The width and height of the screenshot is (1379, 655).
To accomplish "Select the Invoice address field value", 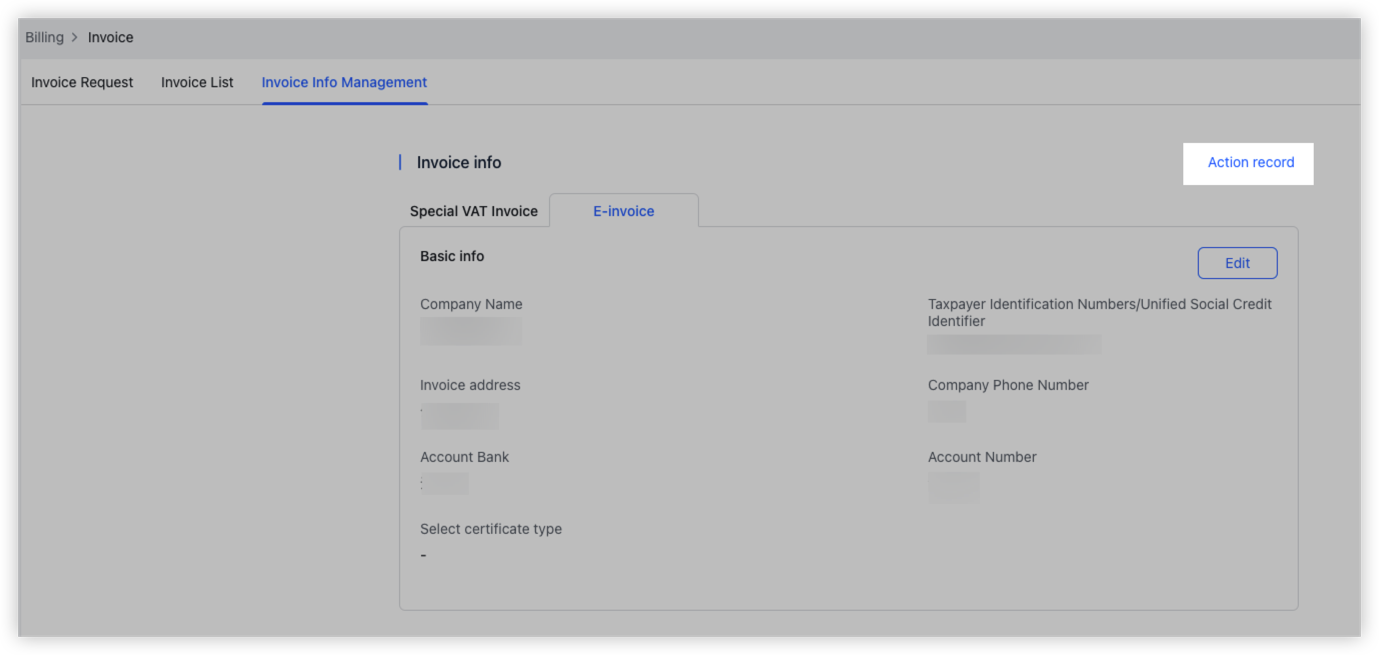I will [460, 415].
